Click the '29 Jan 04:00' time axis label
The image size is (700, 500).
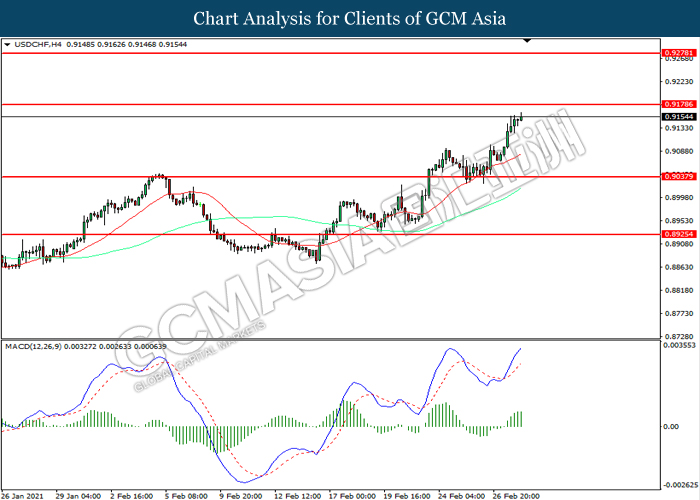pos(78,496)
